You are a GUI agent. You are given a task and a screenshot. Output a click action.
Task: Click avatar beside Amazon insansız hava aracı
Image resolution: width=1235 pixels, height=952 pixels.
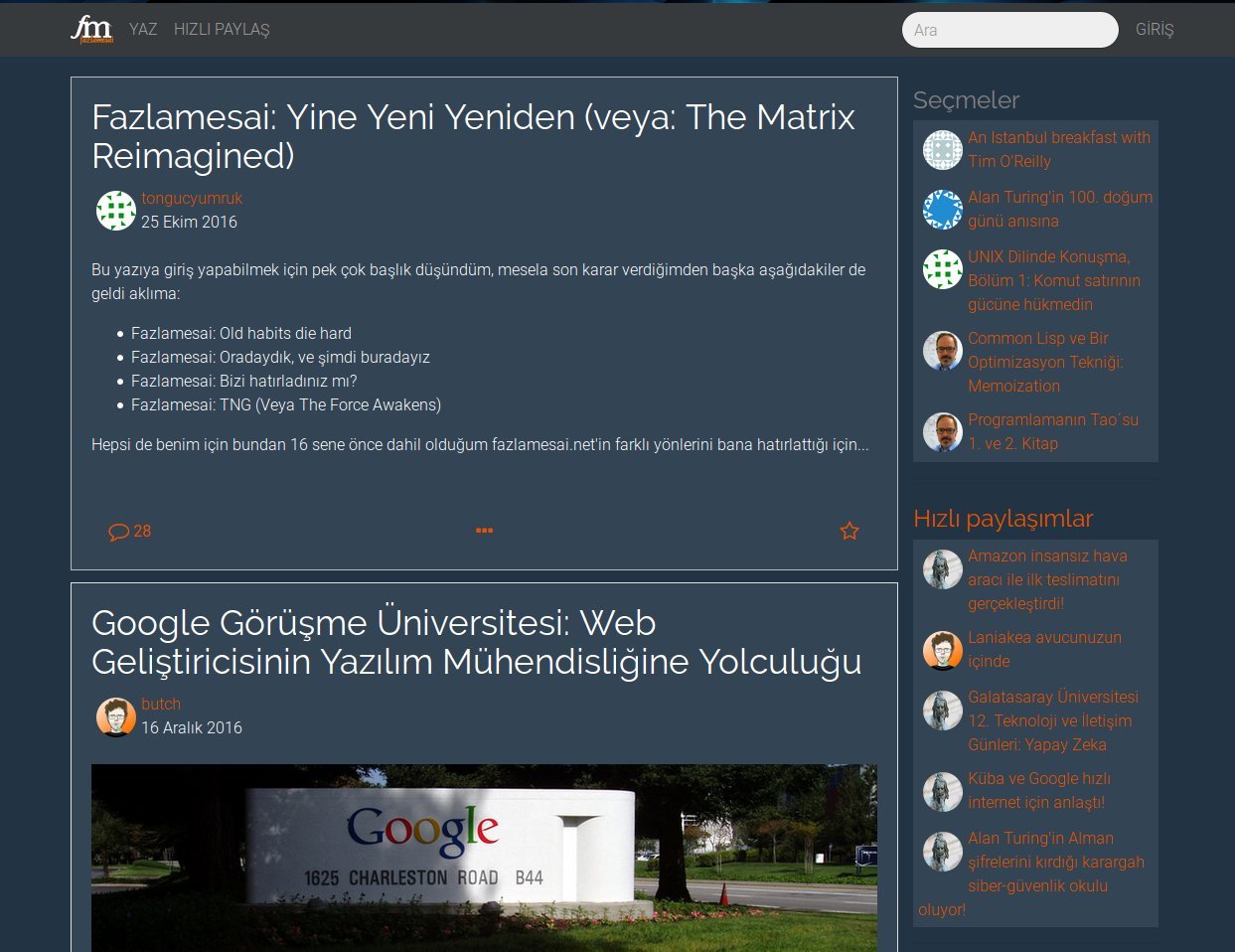(x=943, y=568)
